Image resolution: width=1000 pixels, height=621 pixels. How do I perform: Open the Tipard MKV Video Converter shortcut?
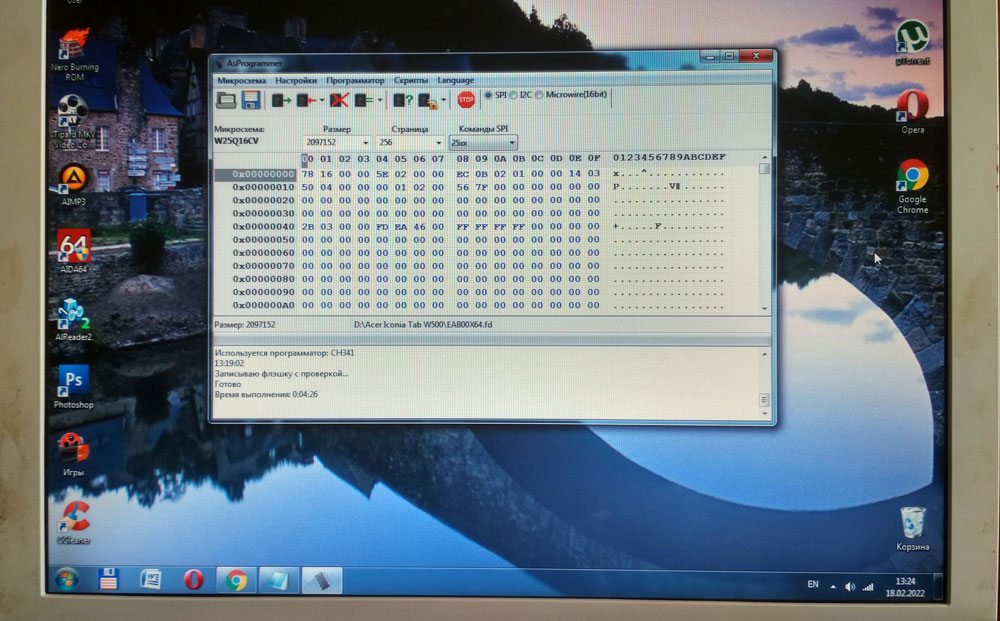tap(73, 122)
